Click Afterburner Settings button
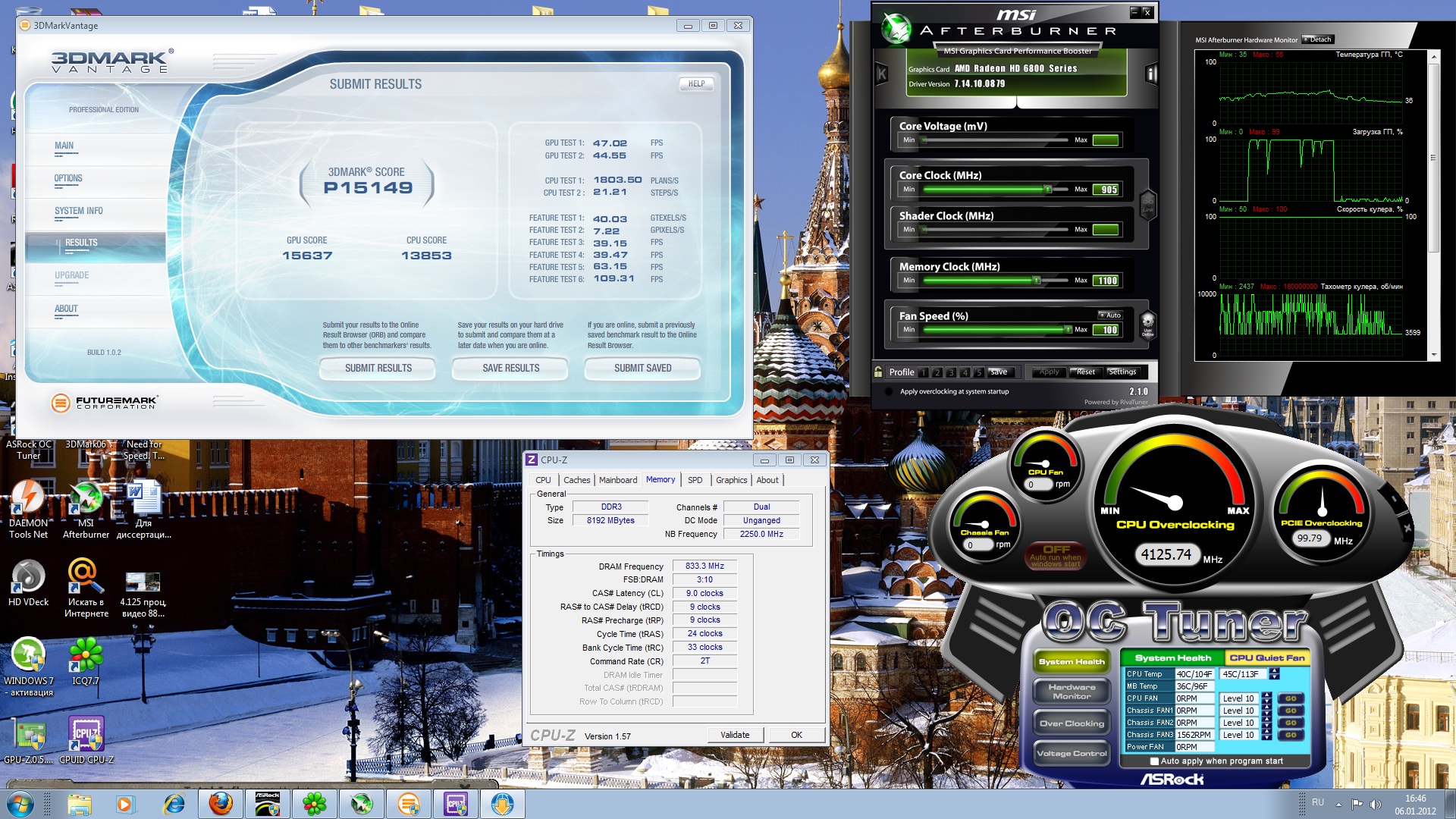Screen dimensions: 1456x819 (1122, 372)
